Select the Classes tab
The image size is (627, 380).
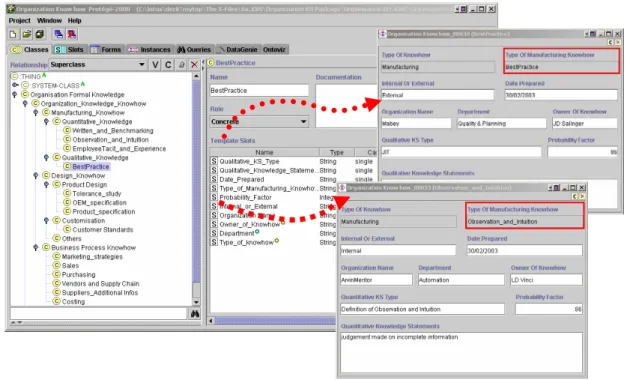tap(30, 50)
